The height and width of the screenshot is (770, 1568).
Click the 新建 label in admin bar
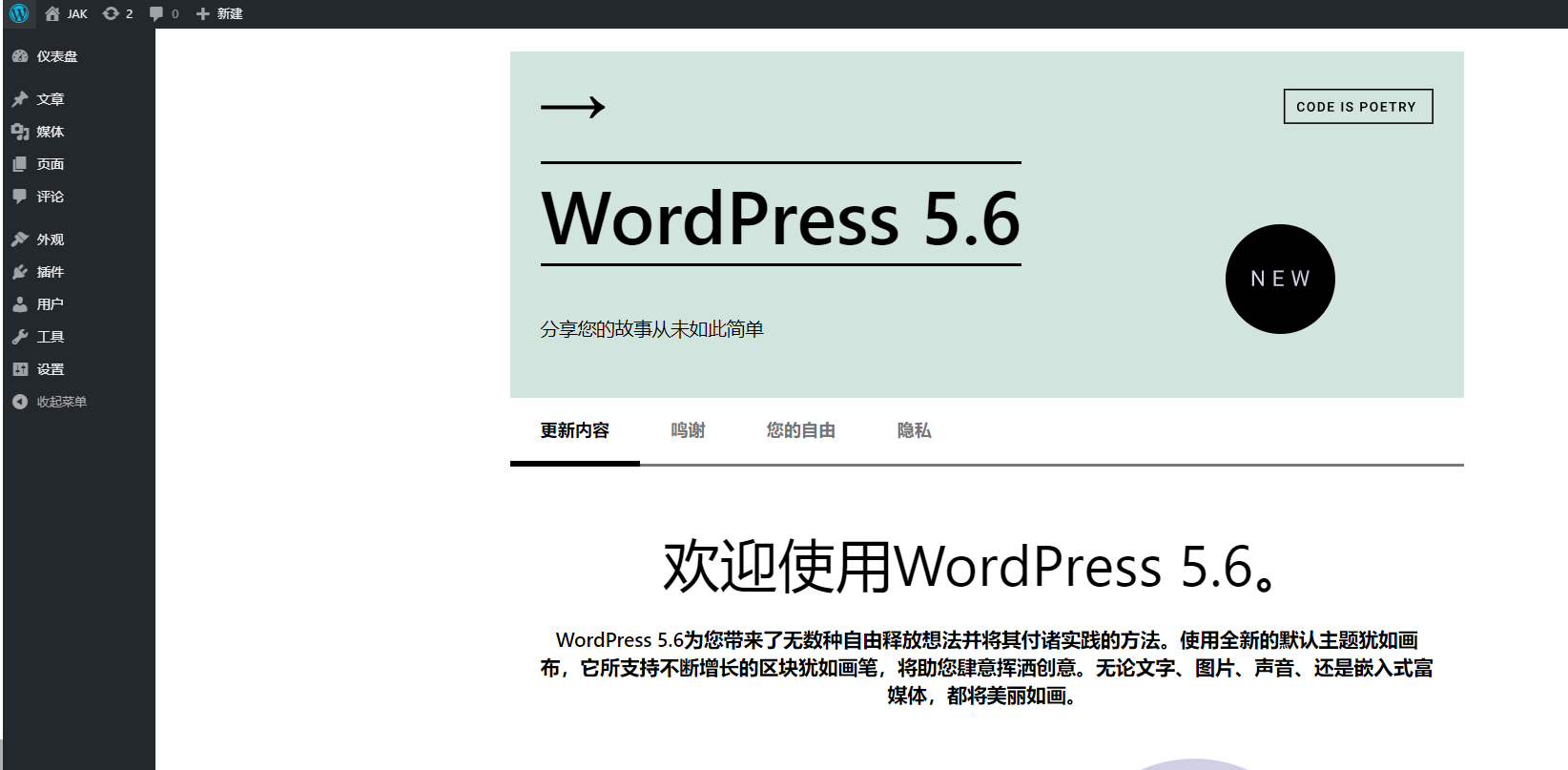click(x=230, y=13)
